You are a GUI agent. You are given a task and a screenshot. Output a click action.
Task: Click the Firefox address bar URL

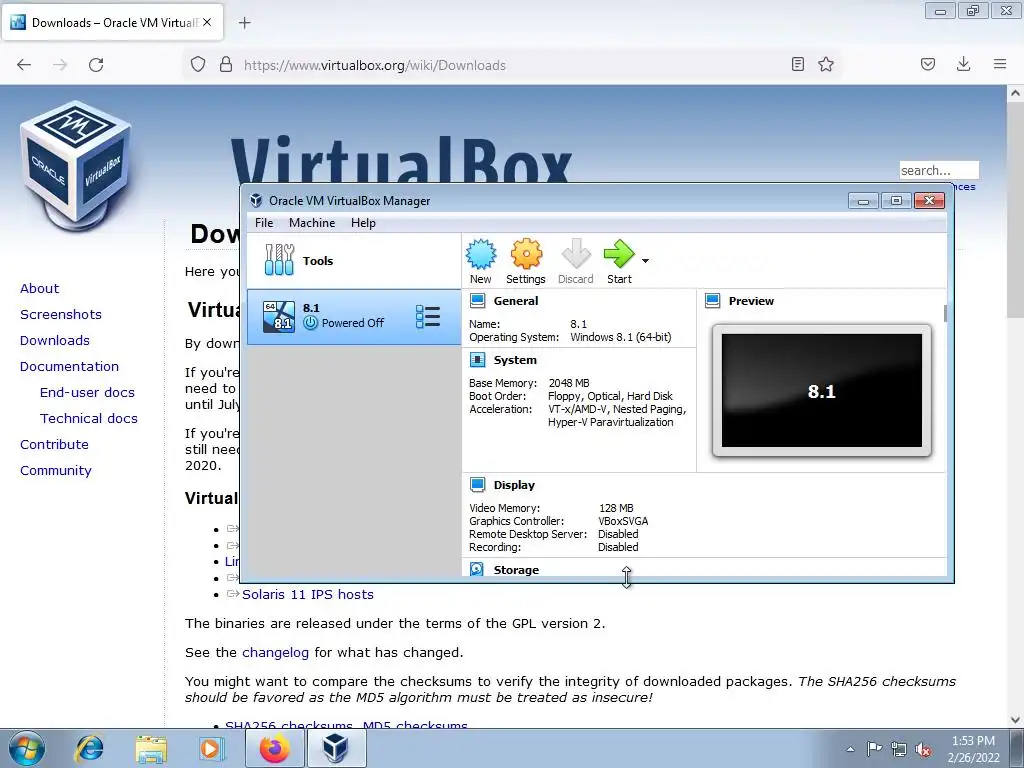[x=375, y=65]
